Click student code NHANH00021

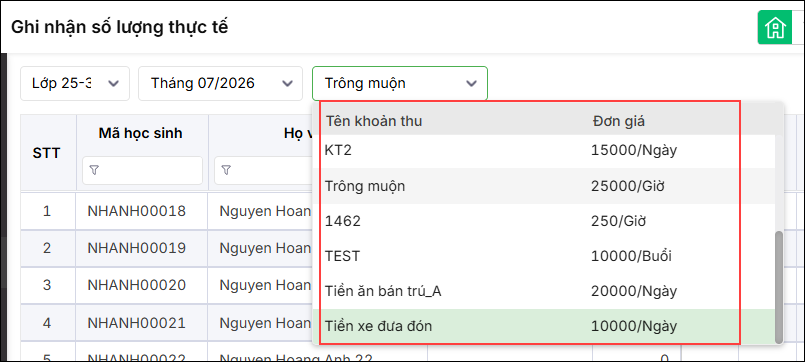137,323
